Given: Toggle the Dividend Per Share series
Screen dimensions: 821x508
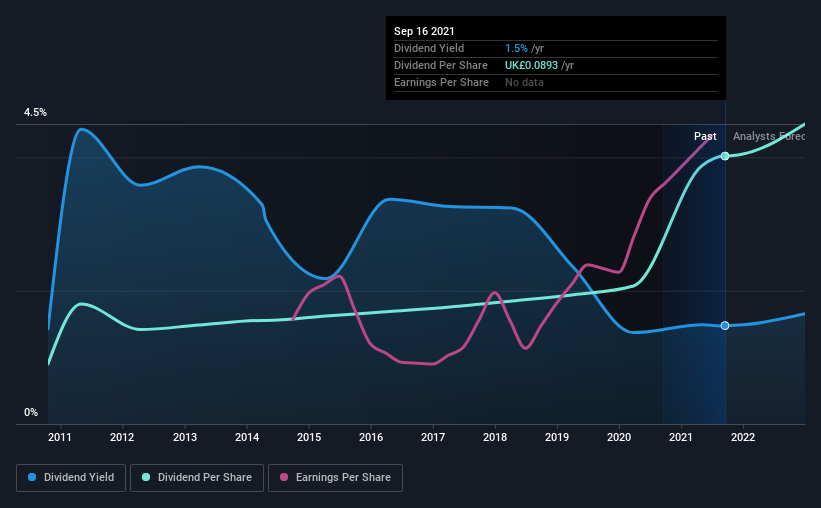Looking at the screenshot, I should click(x=197, y=478).
